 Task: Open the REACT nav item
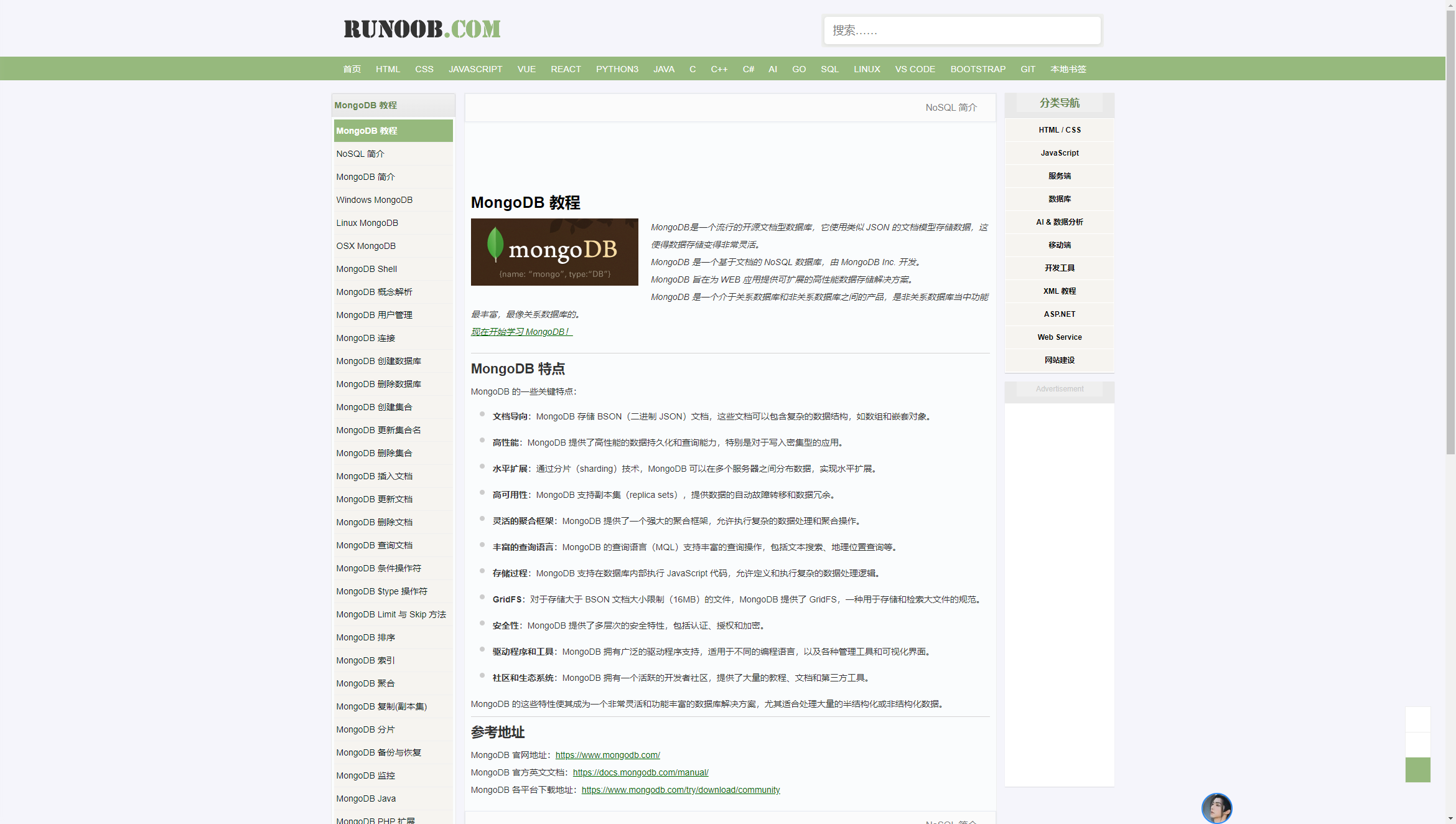[x=566, y=69]
